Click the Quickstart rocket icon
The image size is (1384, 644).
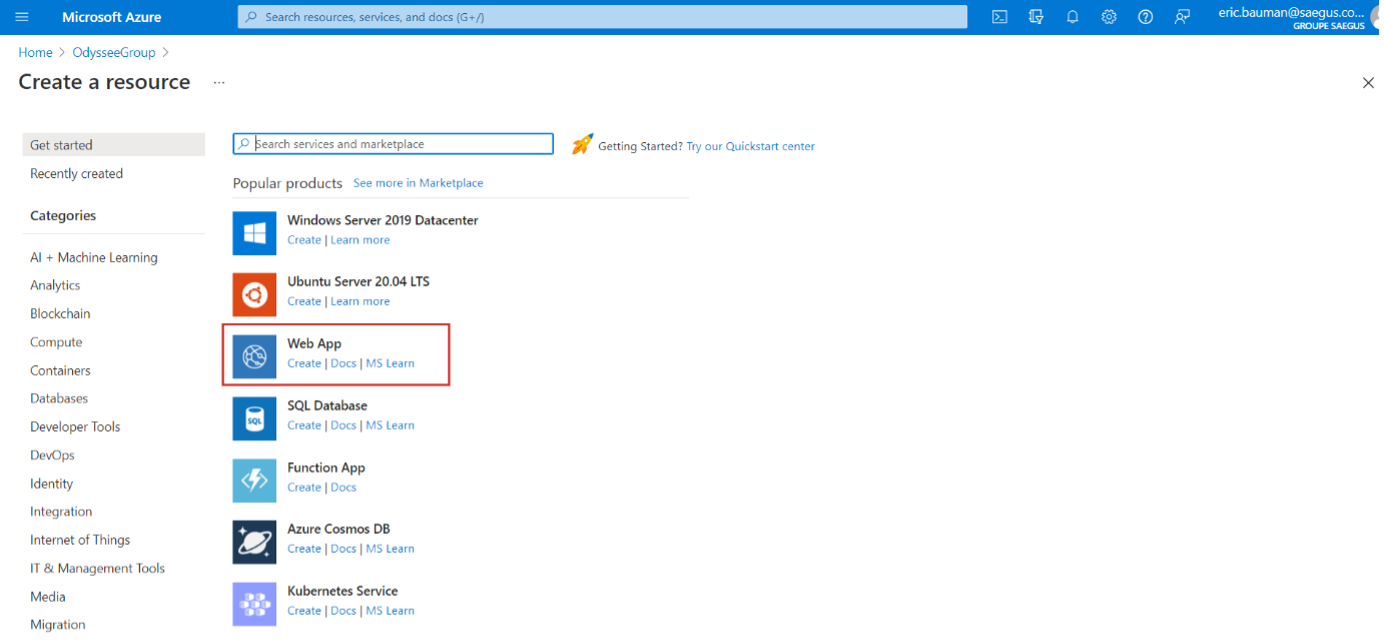coord(582,145)
